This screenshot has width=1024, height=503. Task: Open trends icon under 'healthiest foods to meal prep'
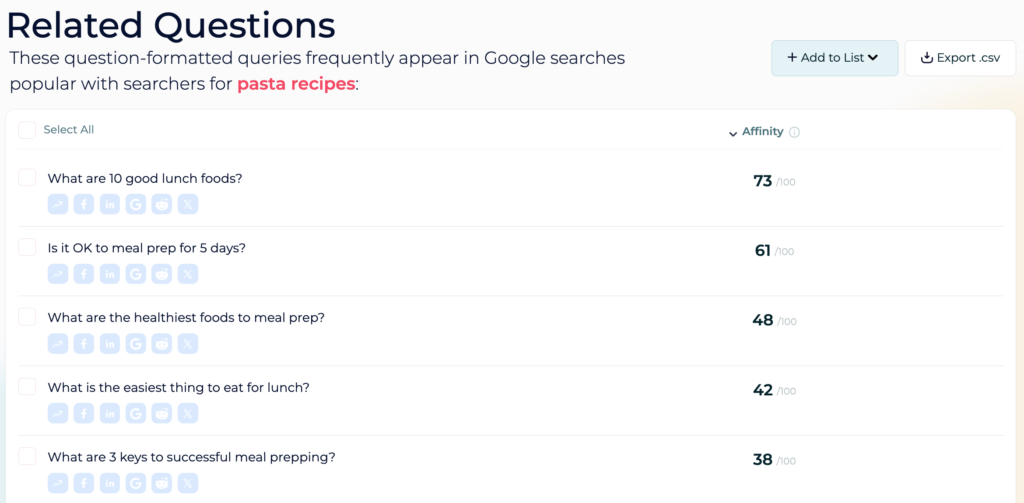57,344
